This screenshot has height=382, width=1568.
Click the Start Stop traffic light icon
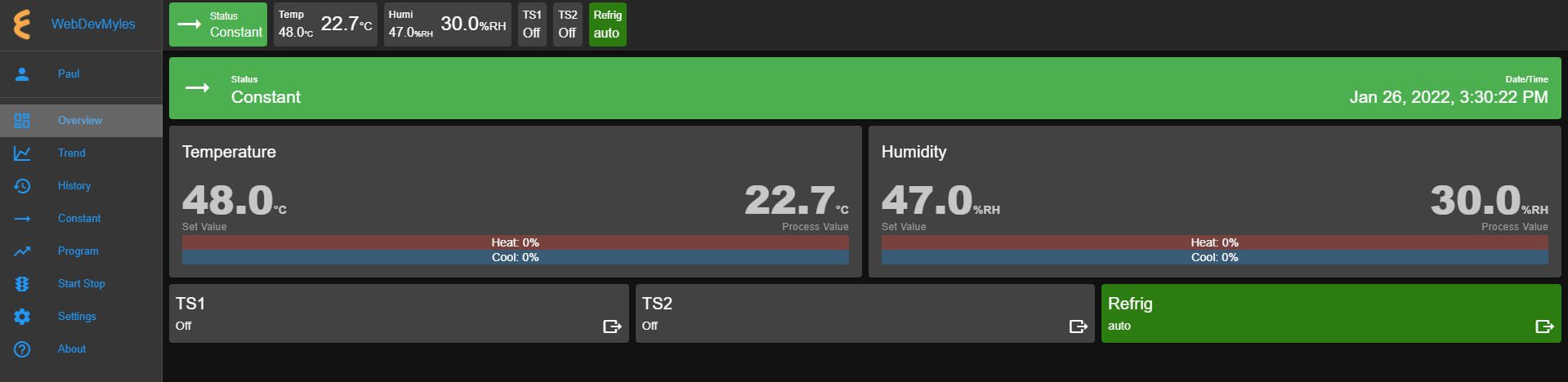click(22, 284)
